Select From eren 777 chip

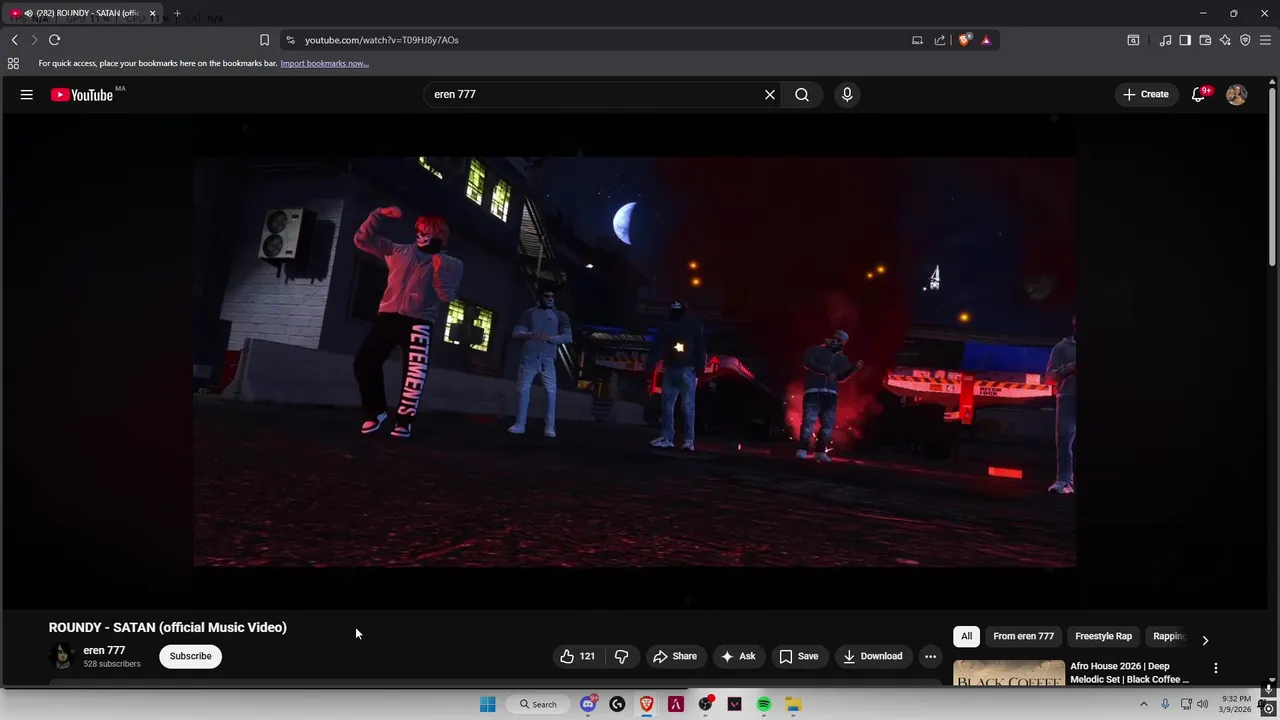[1023, 636]
